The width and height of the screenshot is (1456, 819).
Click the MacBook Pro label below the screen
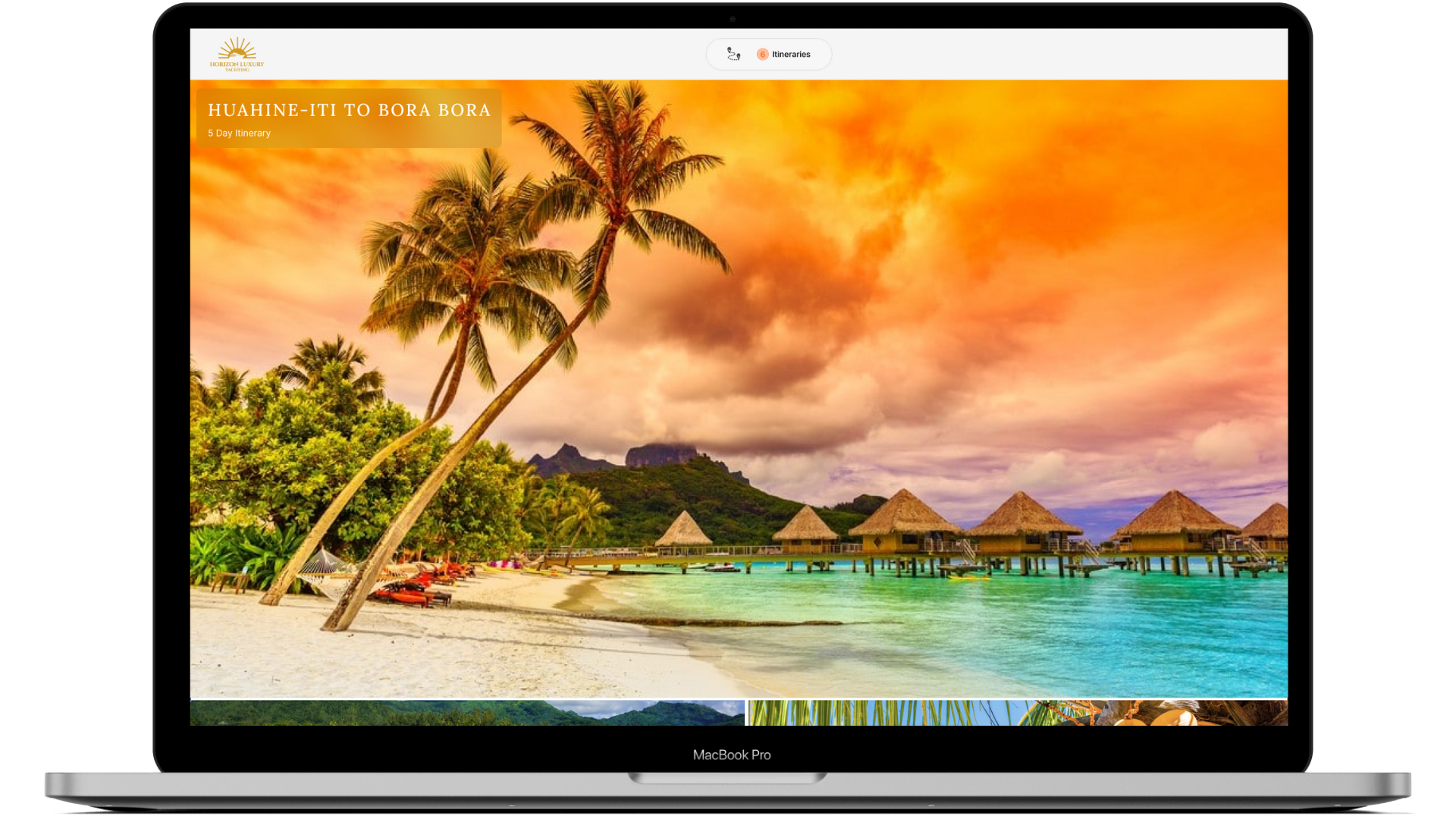731,755
